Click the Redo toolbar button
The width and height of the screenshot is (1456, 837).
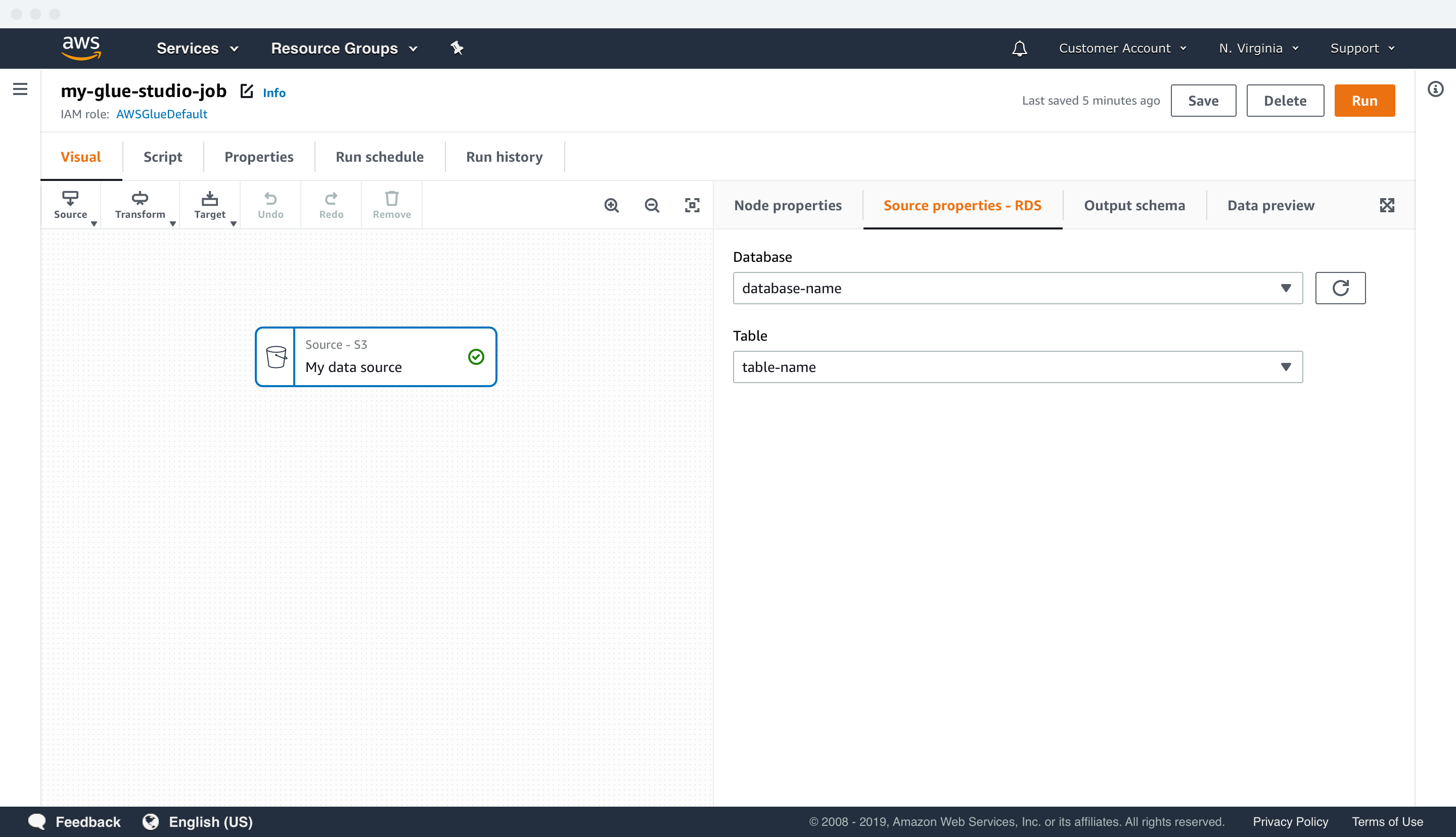pyautogui.click(x=331, y=205)
